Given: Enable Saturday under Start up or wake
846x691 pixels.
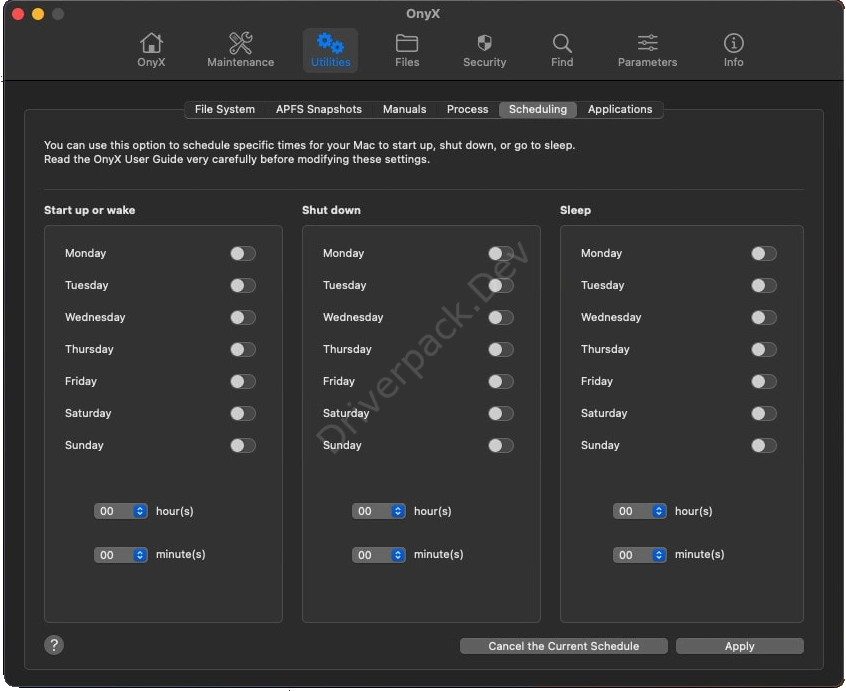Looking at the screenshot, I should tap(243, 413).
